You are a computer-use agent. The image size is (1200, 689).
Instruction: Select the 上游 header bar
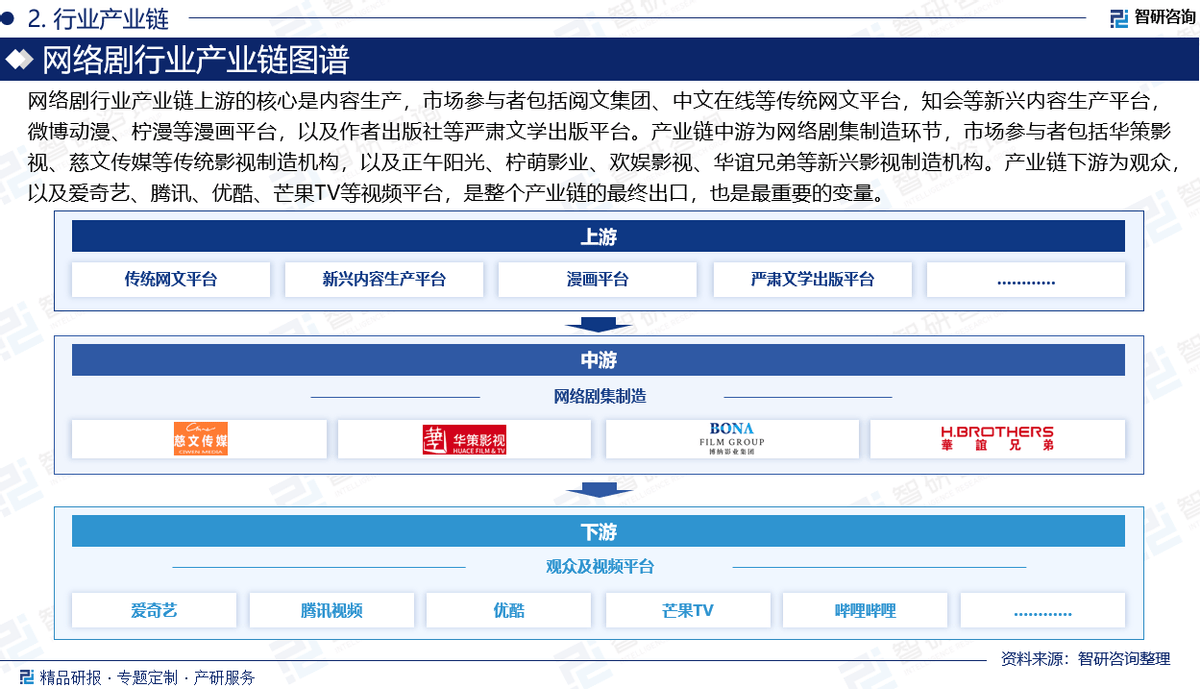598,236
